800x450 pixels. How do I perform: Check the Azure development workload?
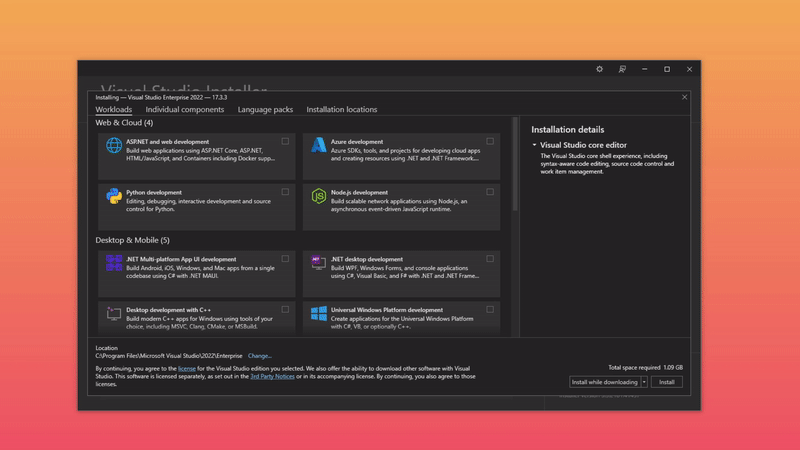pos(490,141)
